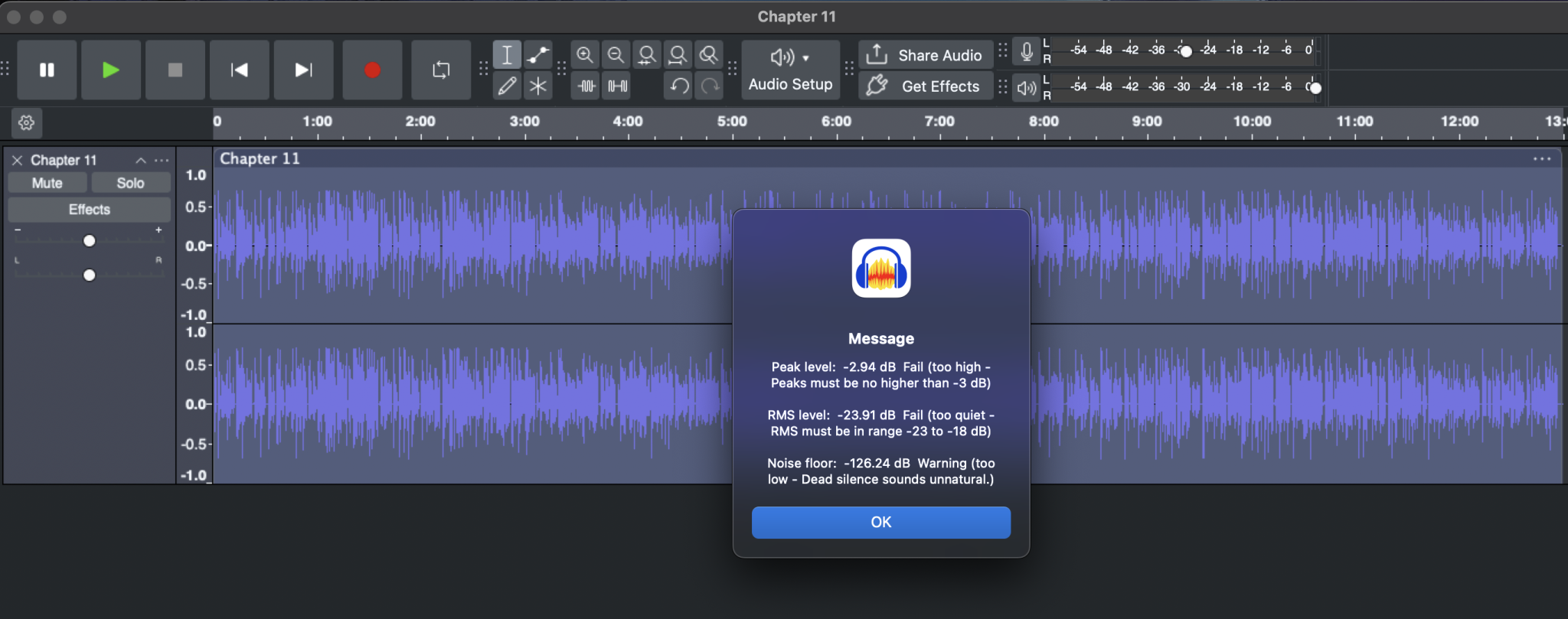Open the track Effects panel button
This screenshot has width=1568, height=619.
[x=90, y=210]
